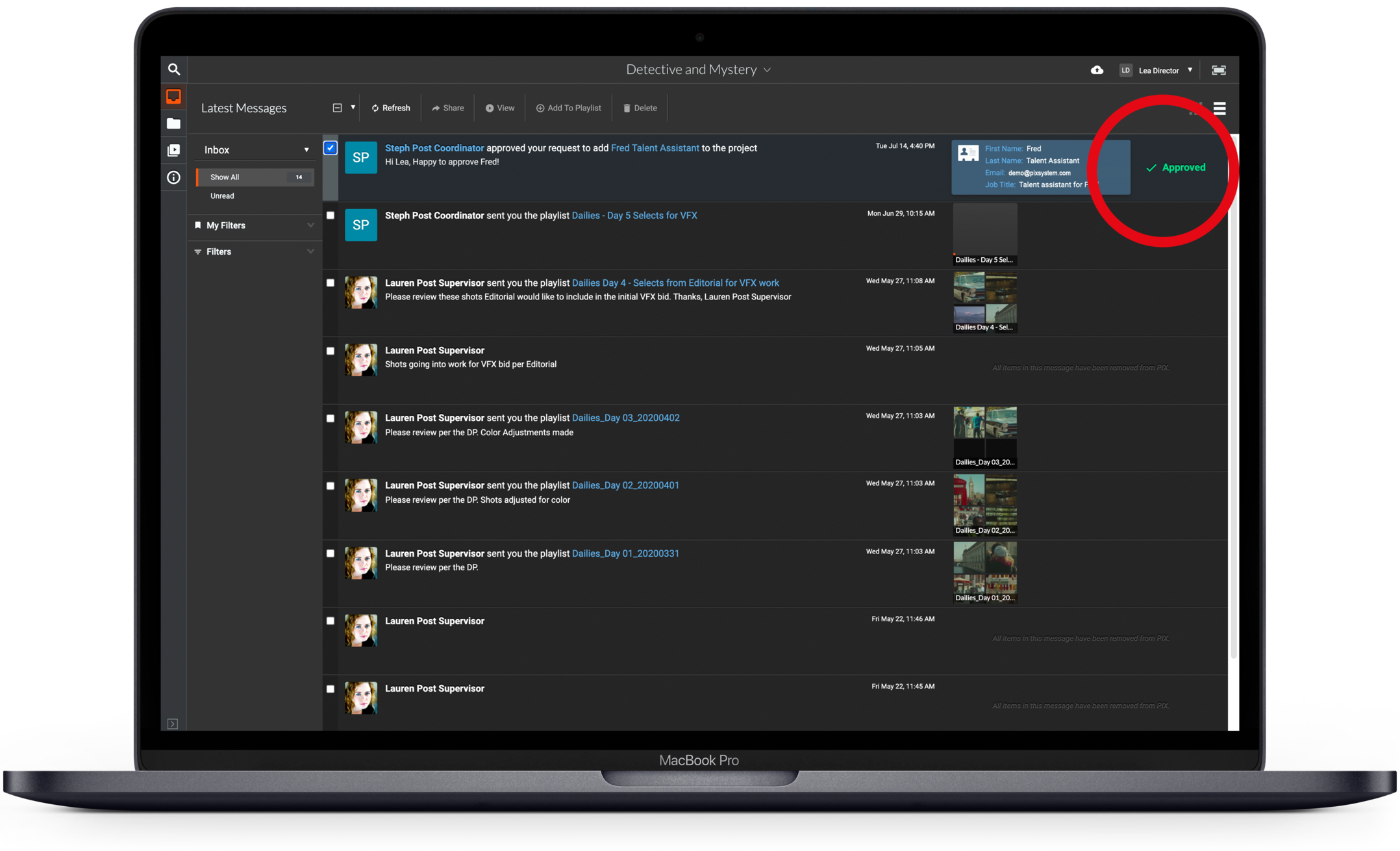Open the folder files icon in sidebar

pyautogui.click(x=173, y=123)
